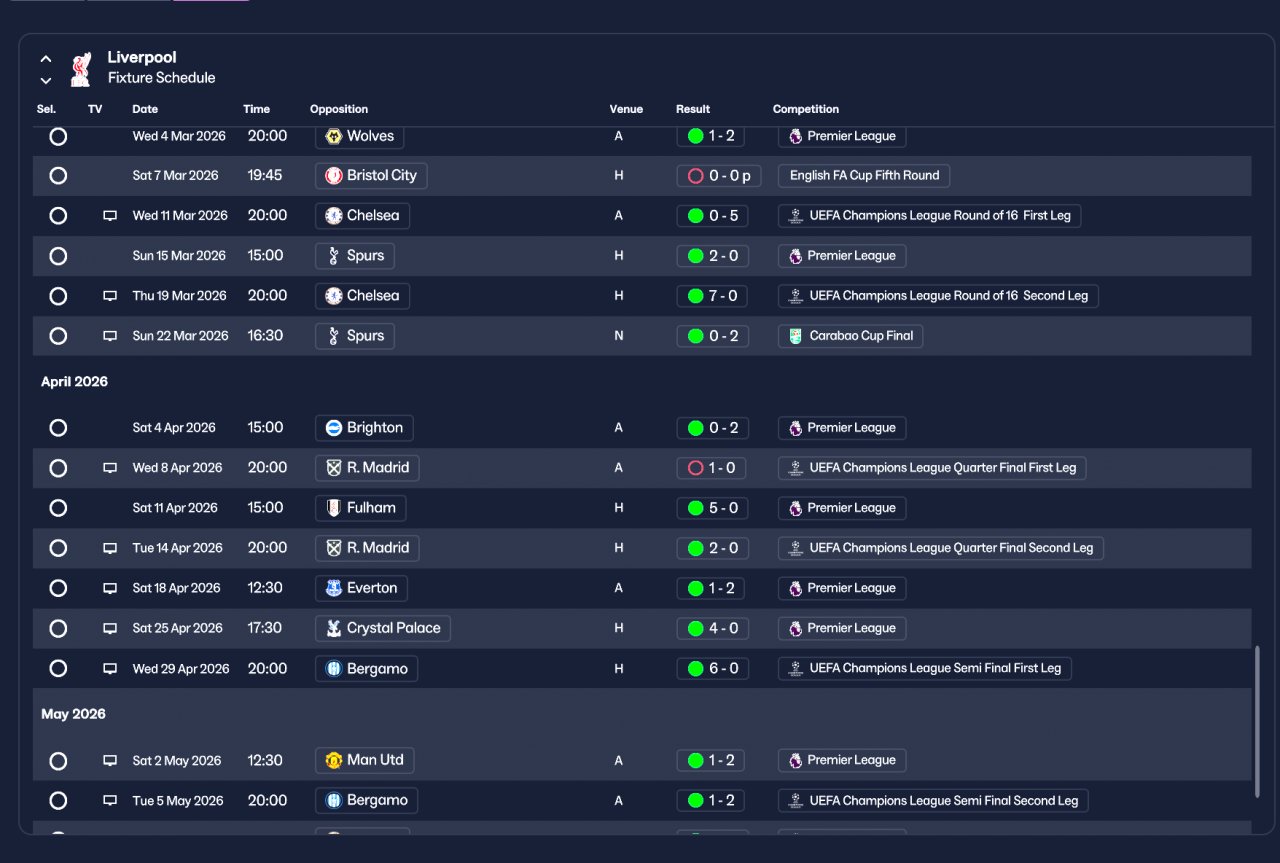Open the 7 - 0 result against Chelsea
Viewport: 1280px width, 863px height.
coord(712,296)
